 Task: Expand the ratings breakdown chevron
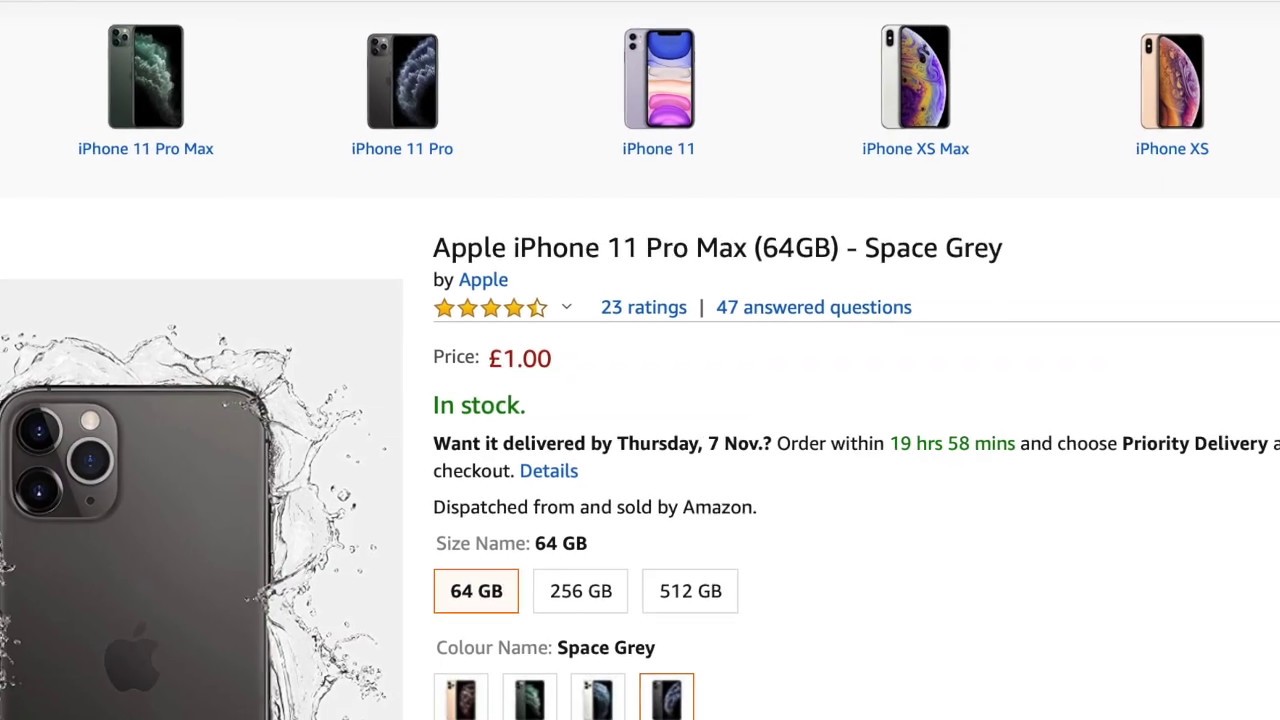click(x=566, y=307)
